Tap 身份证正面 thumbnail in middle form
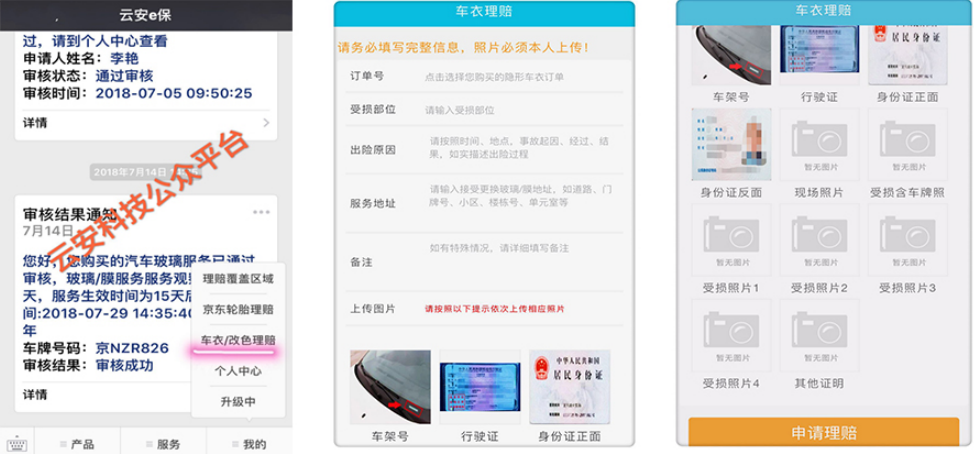Screen dimensions: 974x454 pyautogui.click(x=570, y=386)
